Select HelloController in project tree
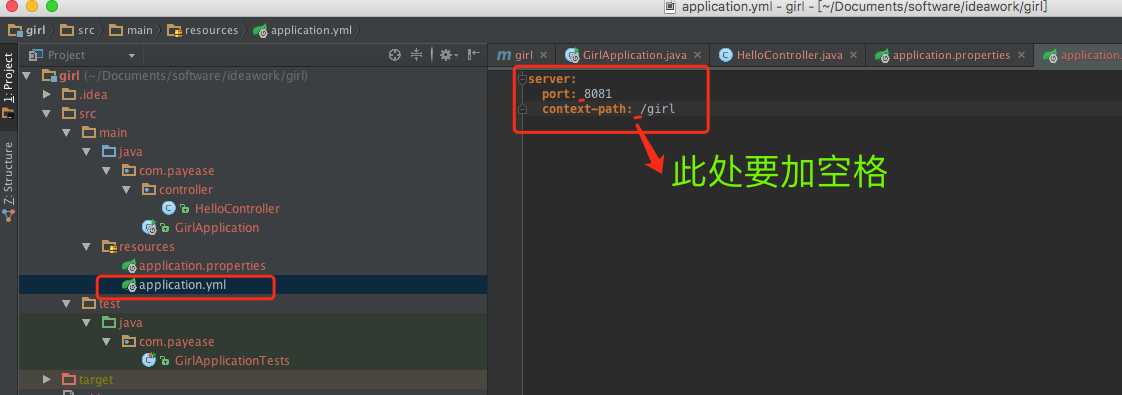This screenshot has height=395, width=1122. point(237,209)
